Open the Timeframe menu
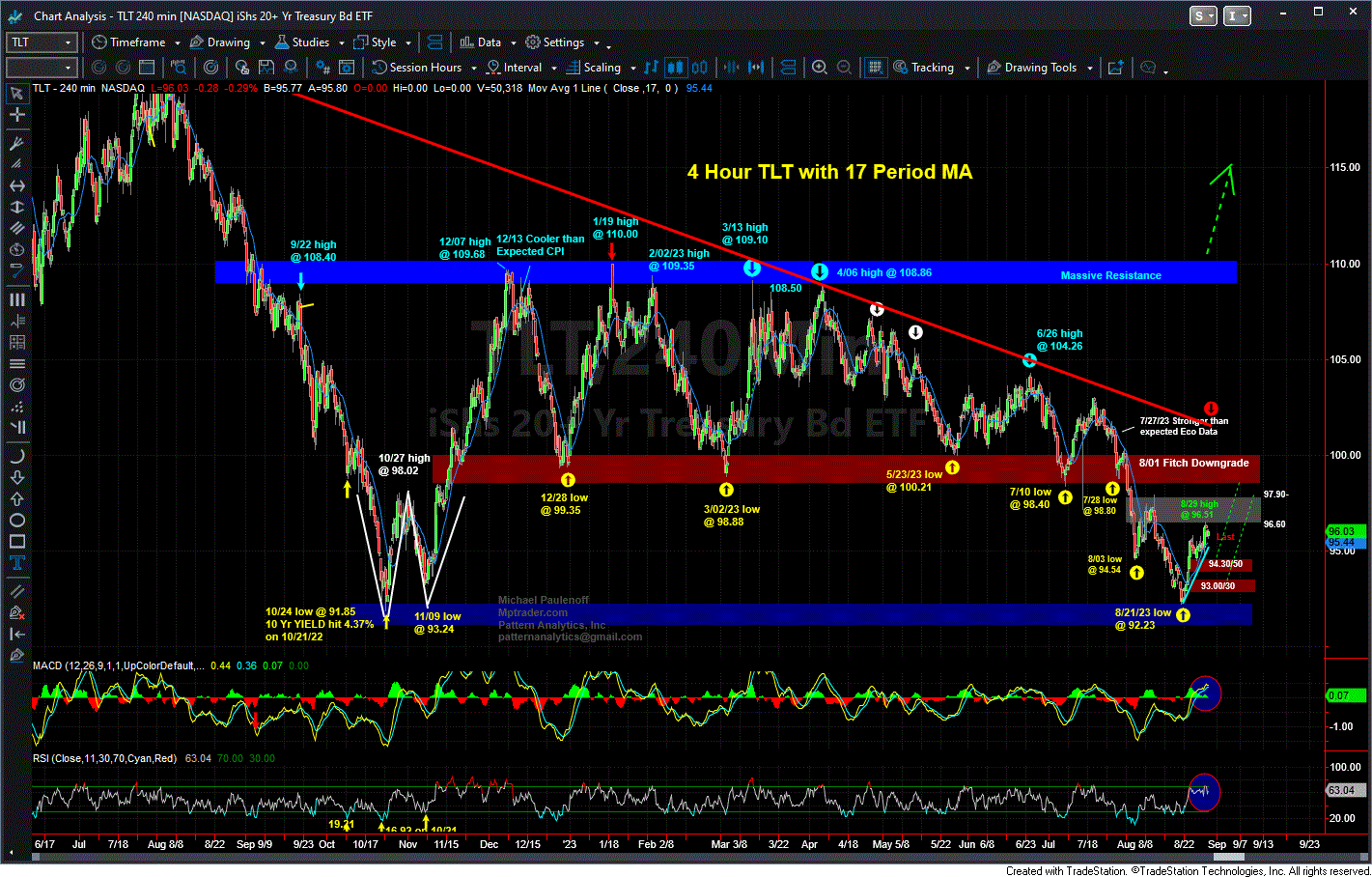Viewport: 1372px width, 877px height. point(128,42)
